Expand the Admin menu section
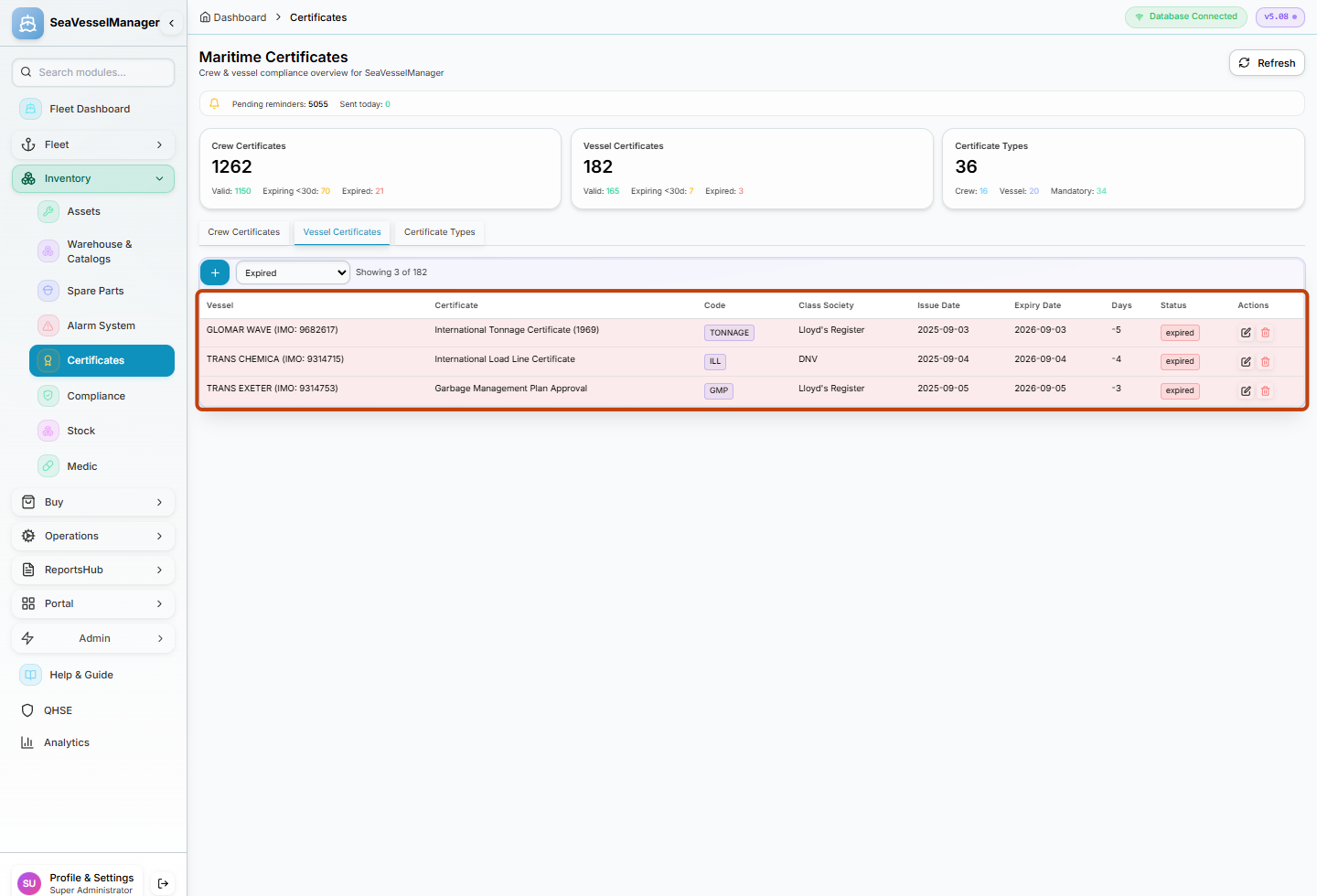The image size is (1317, 896). pyautogui.click(x=93, y=638)
